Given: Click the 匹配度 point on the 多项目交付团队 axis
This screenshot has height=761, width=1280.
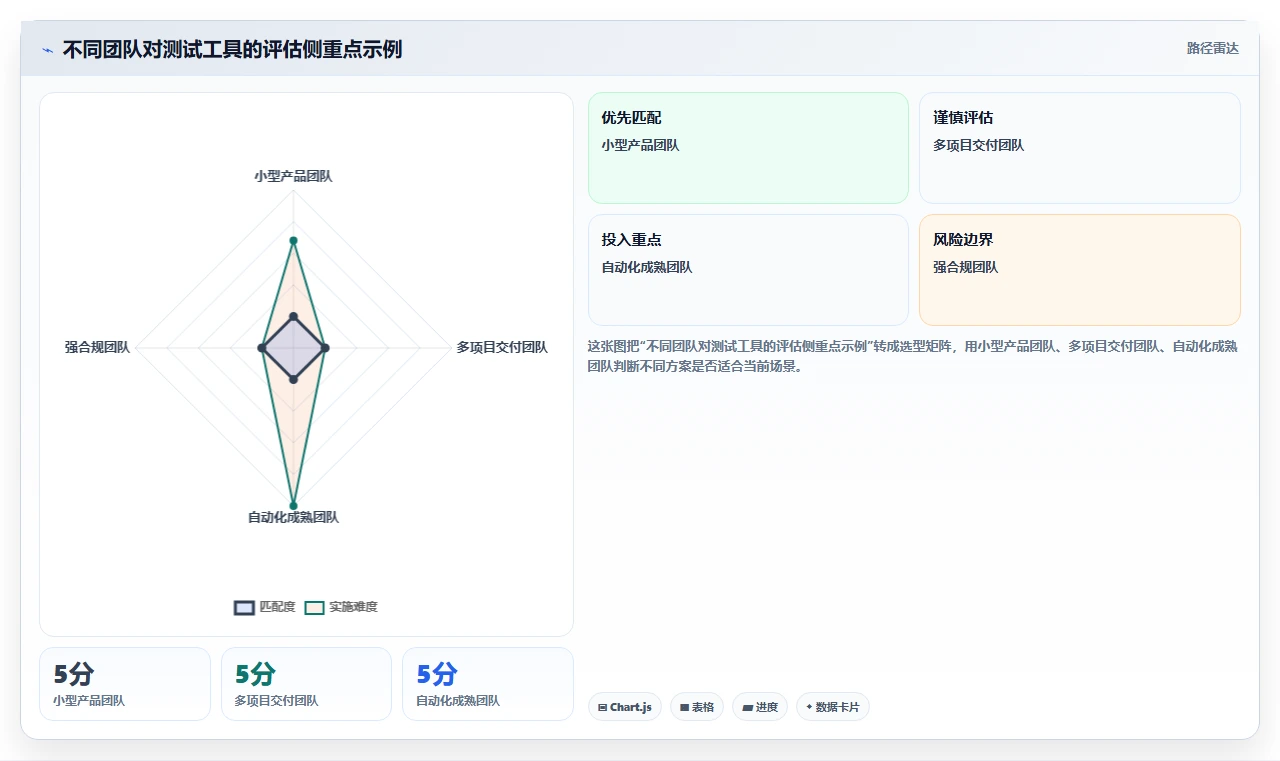Looking at the screenshot, I should click(325, 348).
